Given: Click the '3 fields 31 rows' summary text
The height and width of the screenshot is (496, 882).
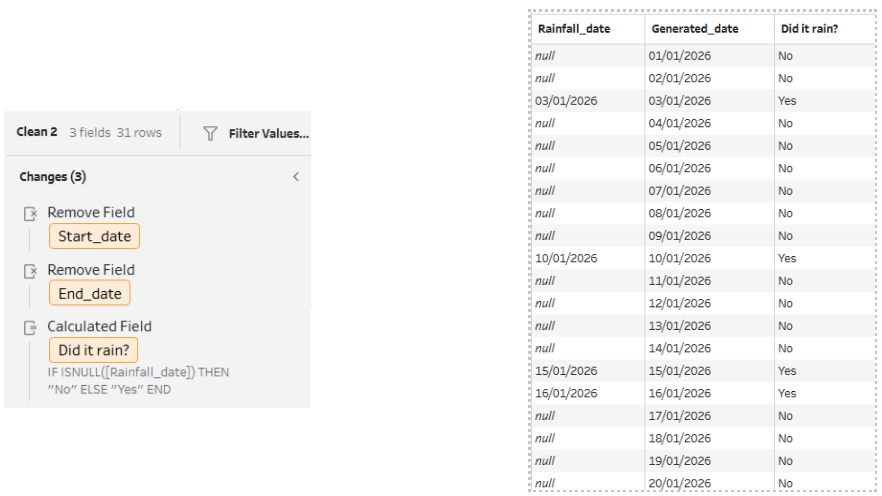Looking at the screenshot, I should coord(115,133).
